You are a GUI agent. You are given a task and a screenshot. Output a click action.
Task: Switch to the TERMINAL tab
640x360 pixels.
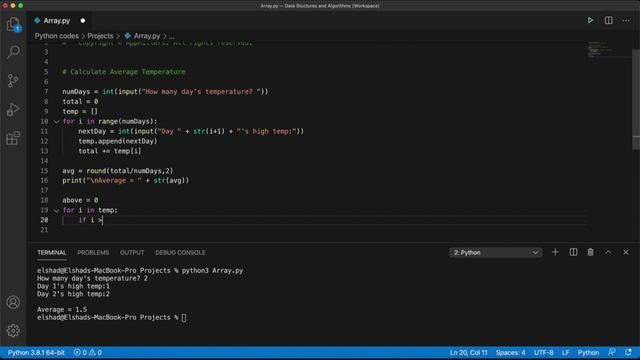click(52, 253)
